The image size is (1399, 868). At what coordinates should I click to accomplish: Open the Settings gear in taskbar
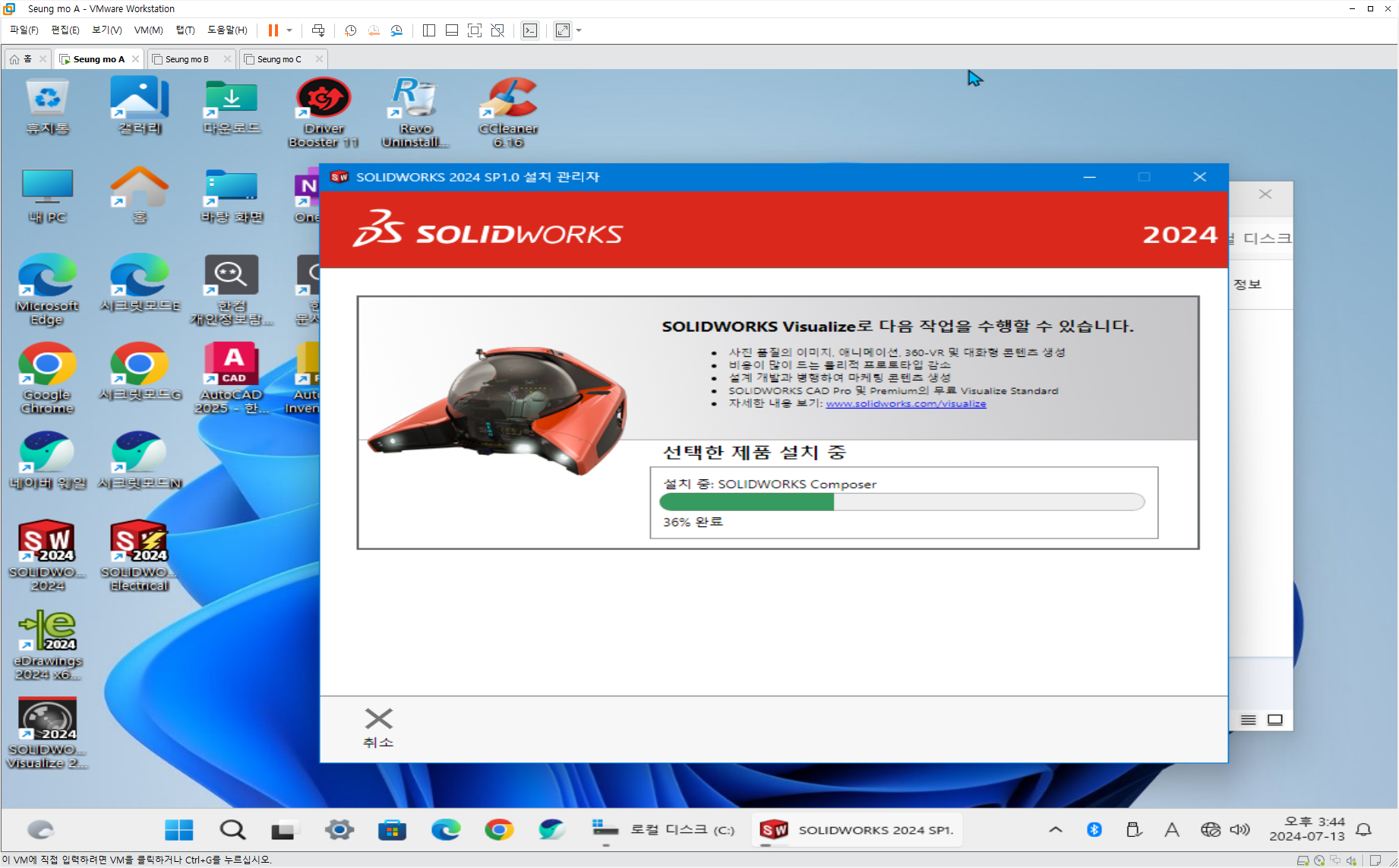click(x=339, y=830)
